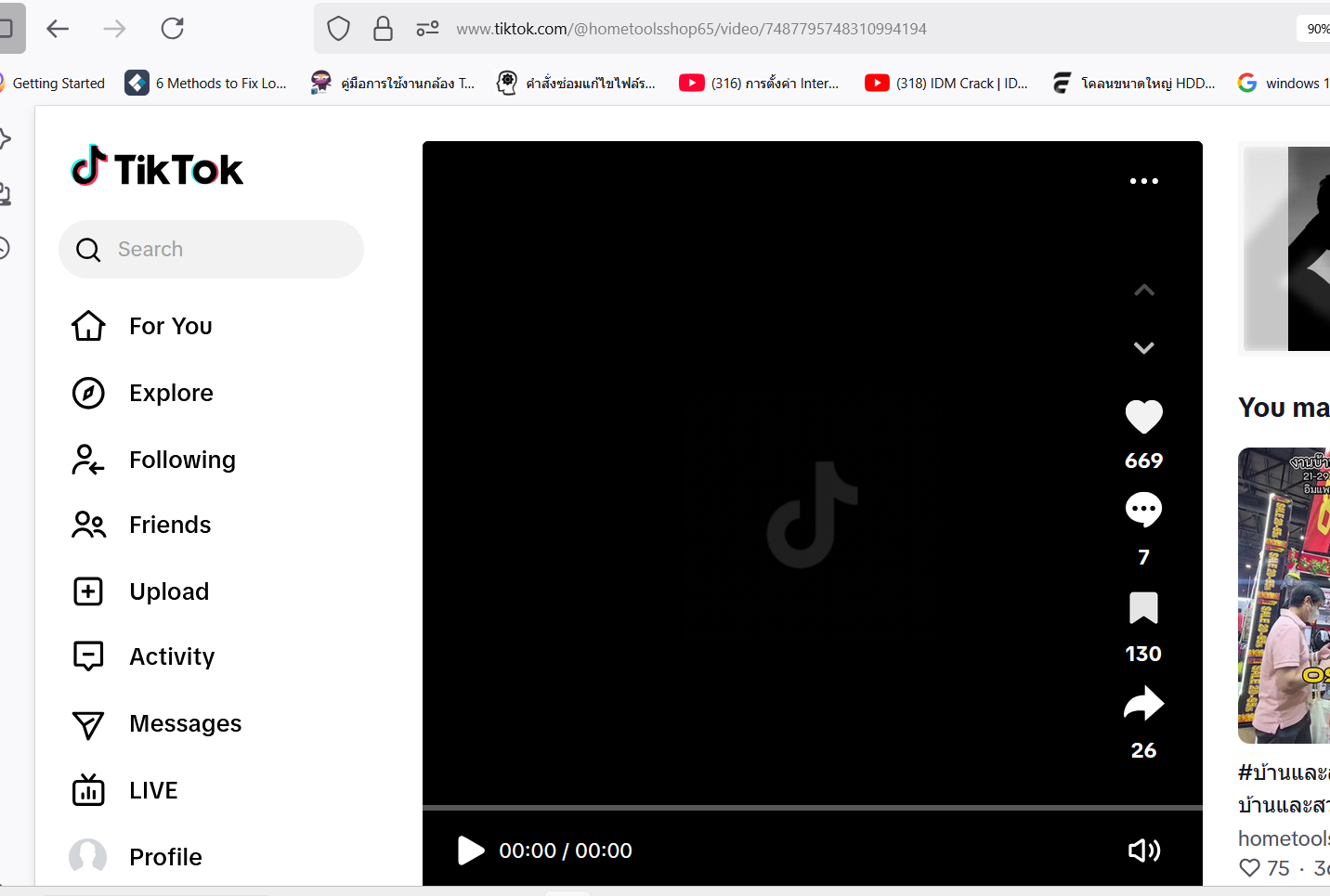Open the For You feed

[x=171, y=326]
